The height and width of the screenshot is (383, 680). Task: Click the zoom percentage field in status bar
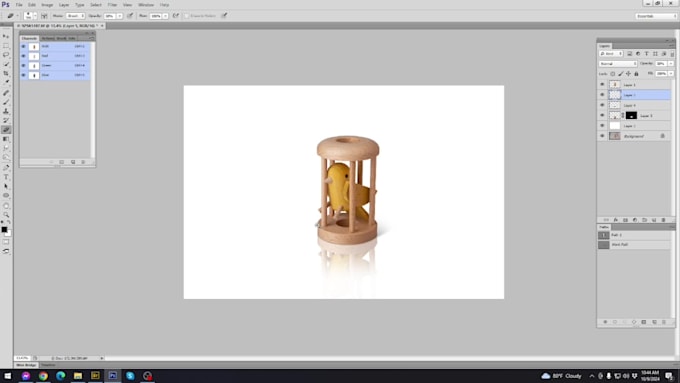23,358
